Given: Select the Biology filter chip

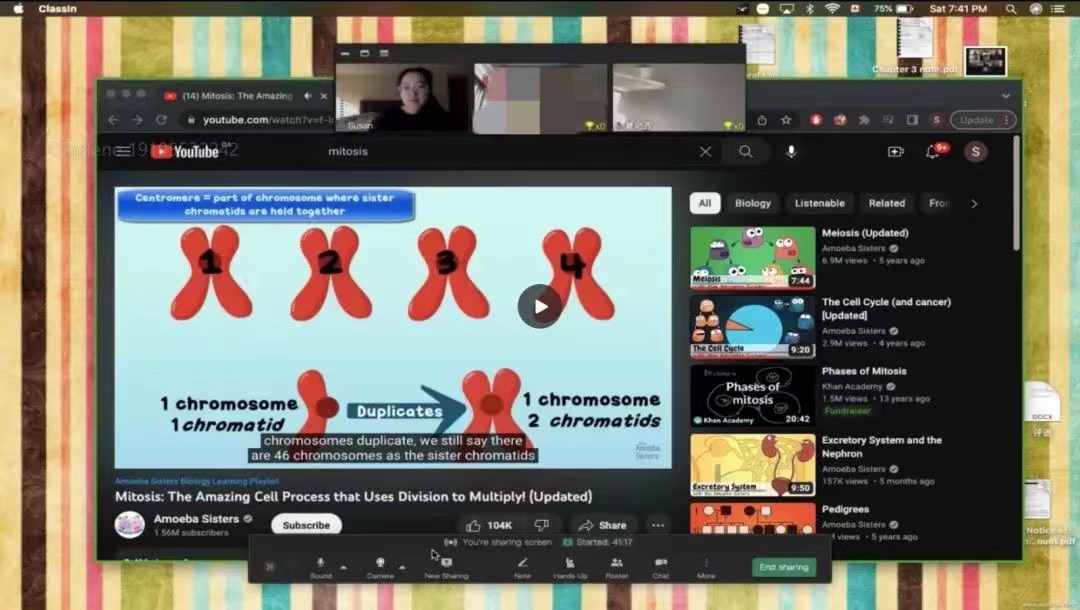Looking at the screenshot, I should [x=753, y=203].
